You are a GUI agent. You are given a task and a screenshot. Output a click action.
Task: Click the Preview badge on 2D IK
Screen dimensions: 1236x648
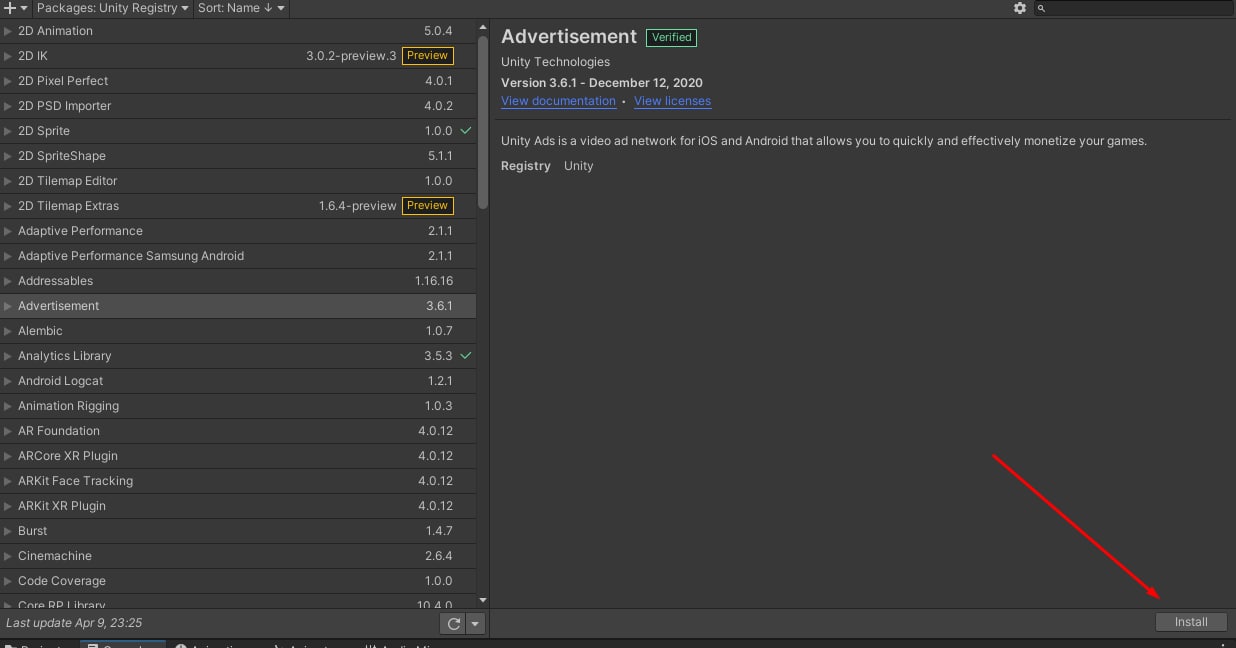click(427, 56)
